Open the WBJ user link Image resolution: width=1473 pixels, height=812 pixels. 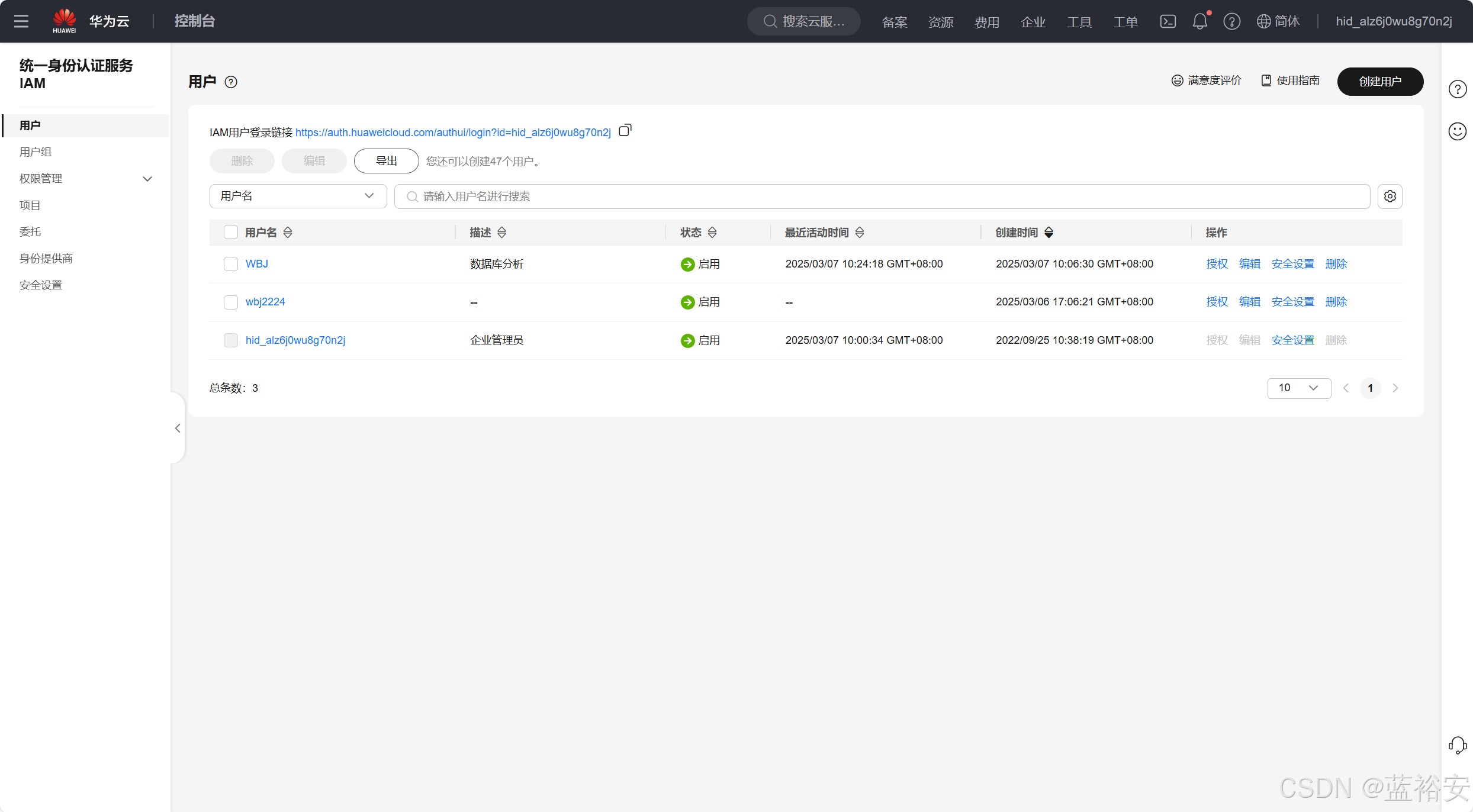[x=256, y=264]
